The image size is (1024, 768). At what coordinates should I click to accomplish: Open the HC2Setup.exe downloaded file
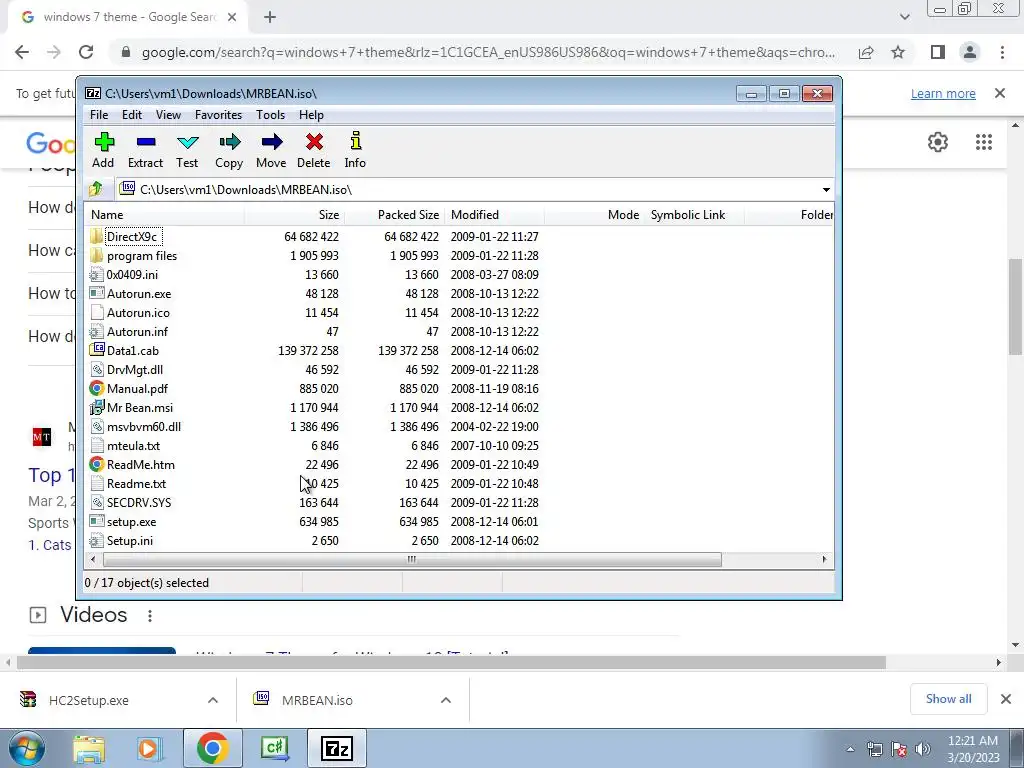click(89, 700)
